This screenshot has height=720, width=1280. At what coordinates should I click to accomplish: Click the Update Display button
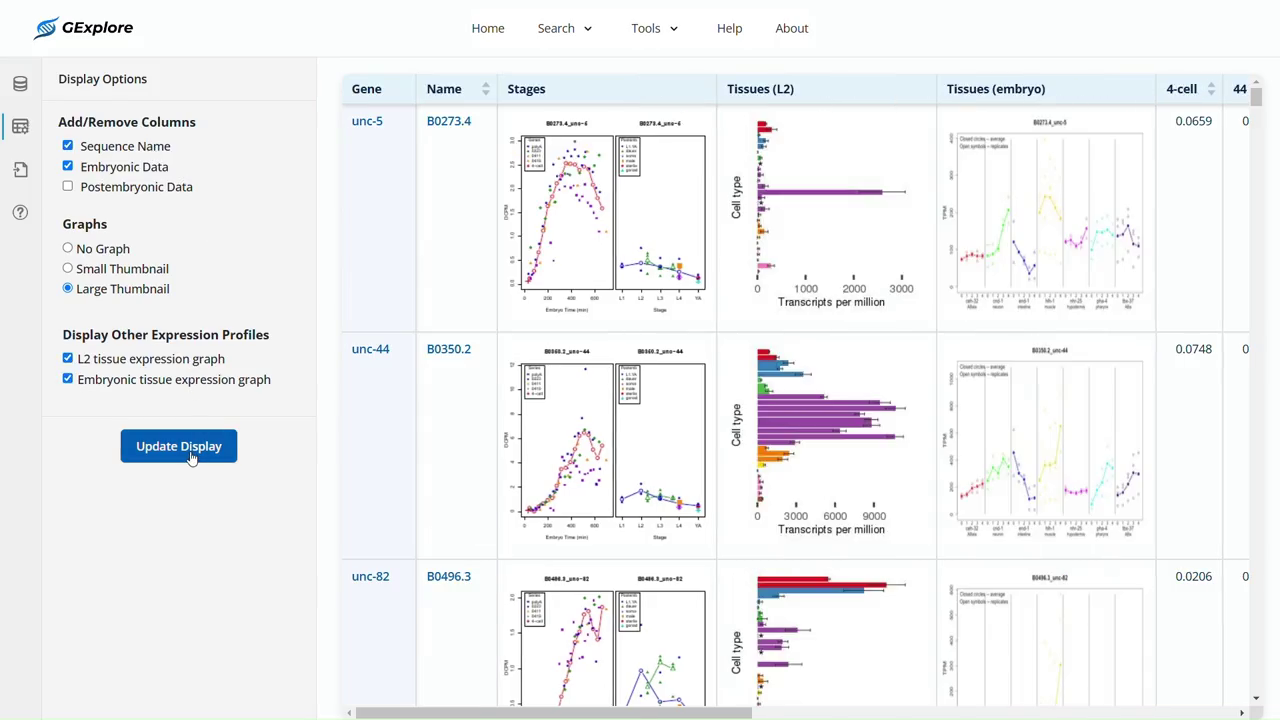[x=179, y=446]
